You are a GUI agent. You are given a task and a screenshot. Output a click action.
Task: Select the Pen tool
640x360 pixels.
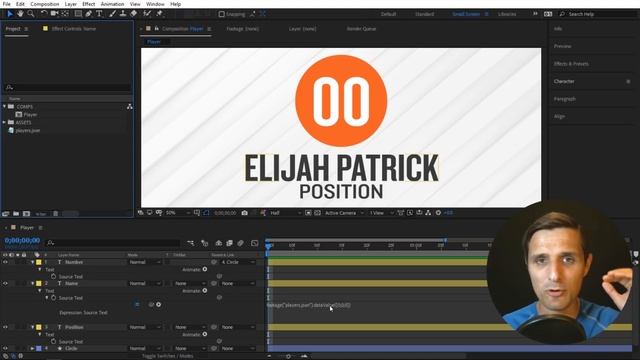tap(89, 14)
